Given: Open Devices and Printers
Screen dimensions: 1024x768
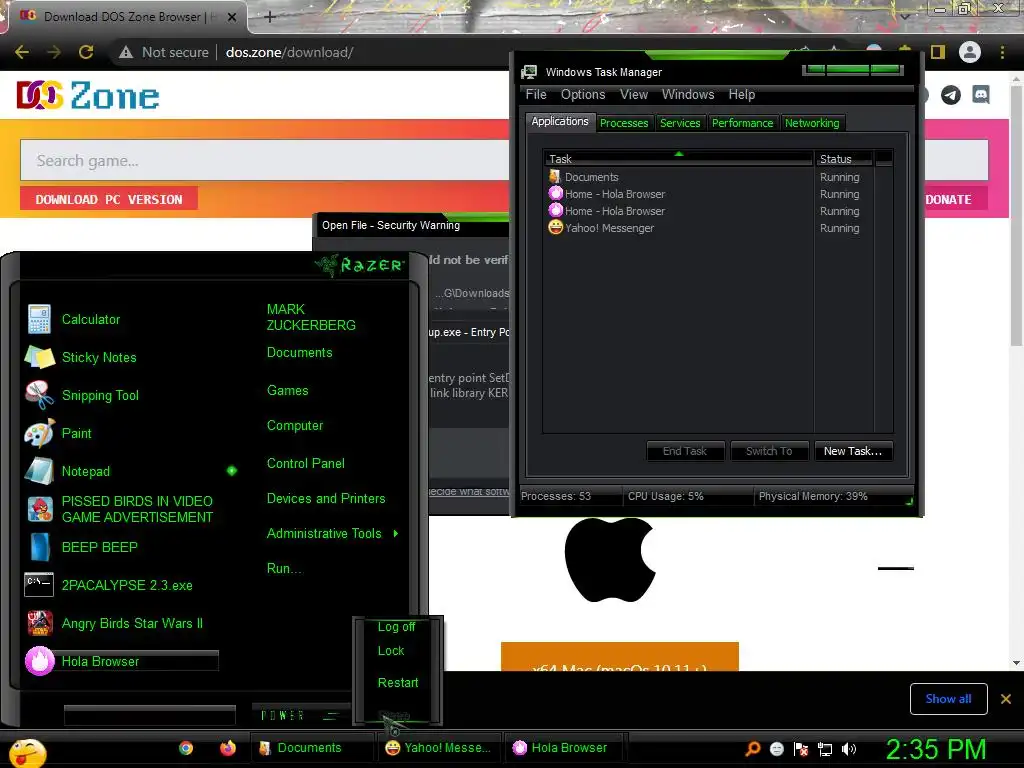Looking at the screenshot, I should 326,499.
